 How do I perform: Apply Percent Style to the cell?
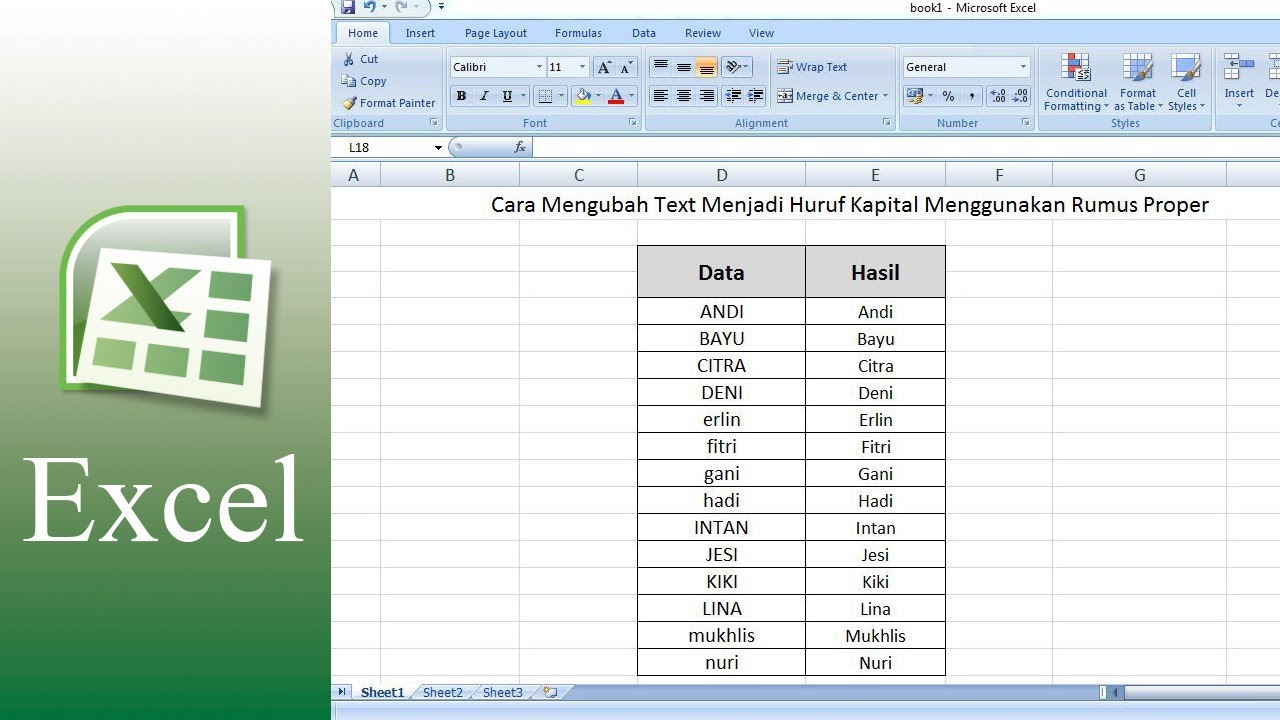click(x=948, y=96)
